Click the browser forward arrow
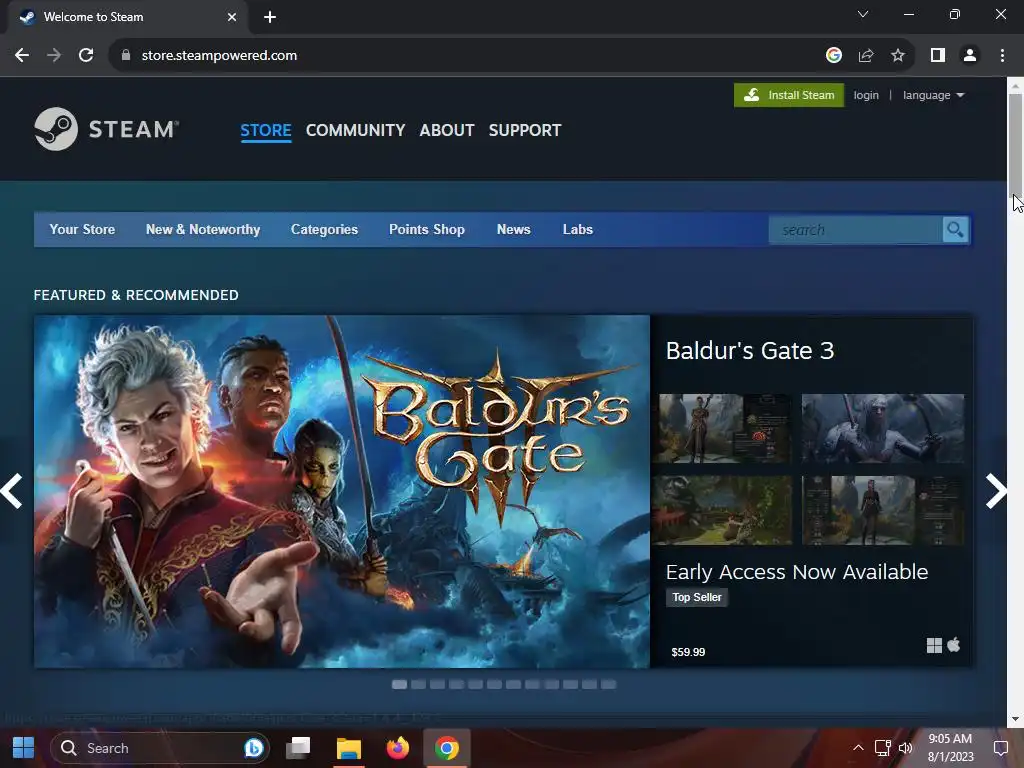 [54, 56]
